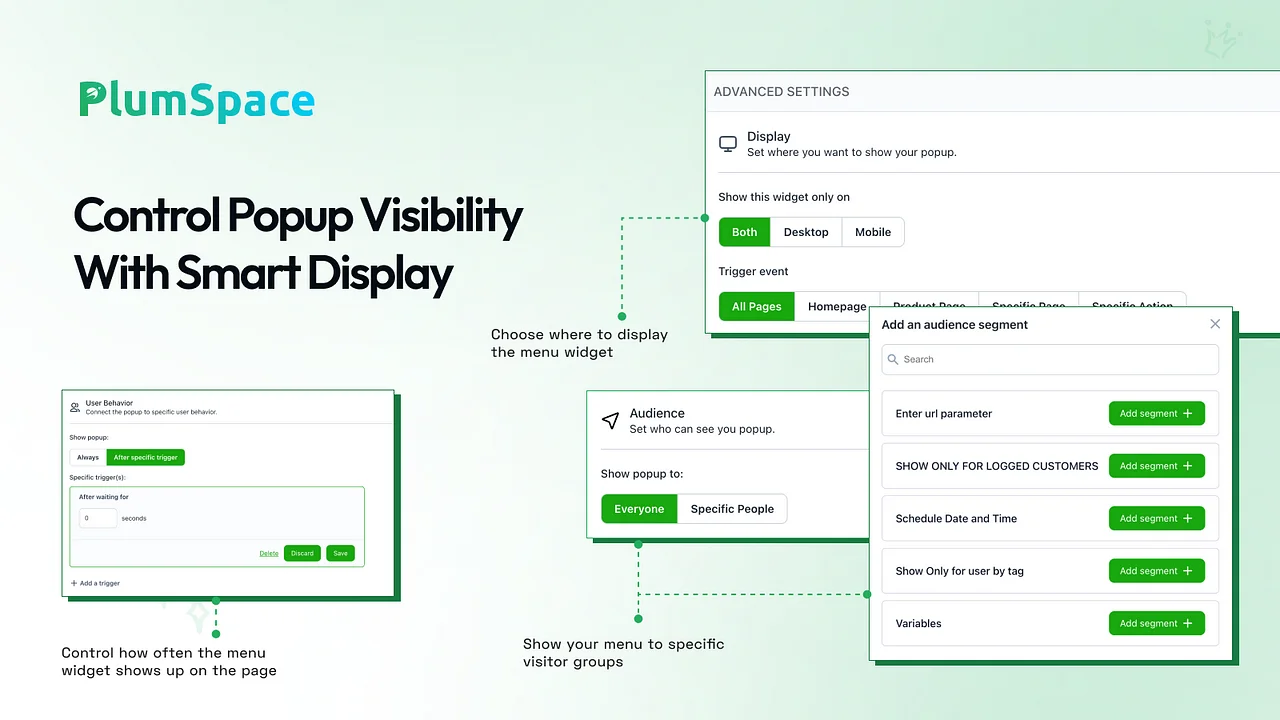Select the Both device option

click(x=744, y=232)
